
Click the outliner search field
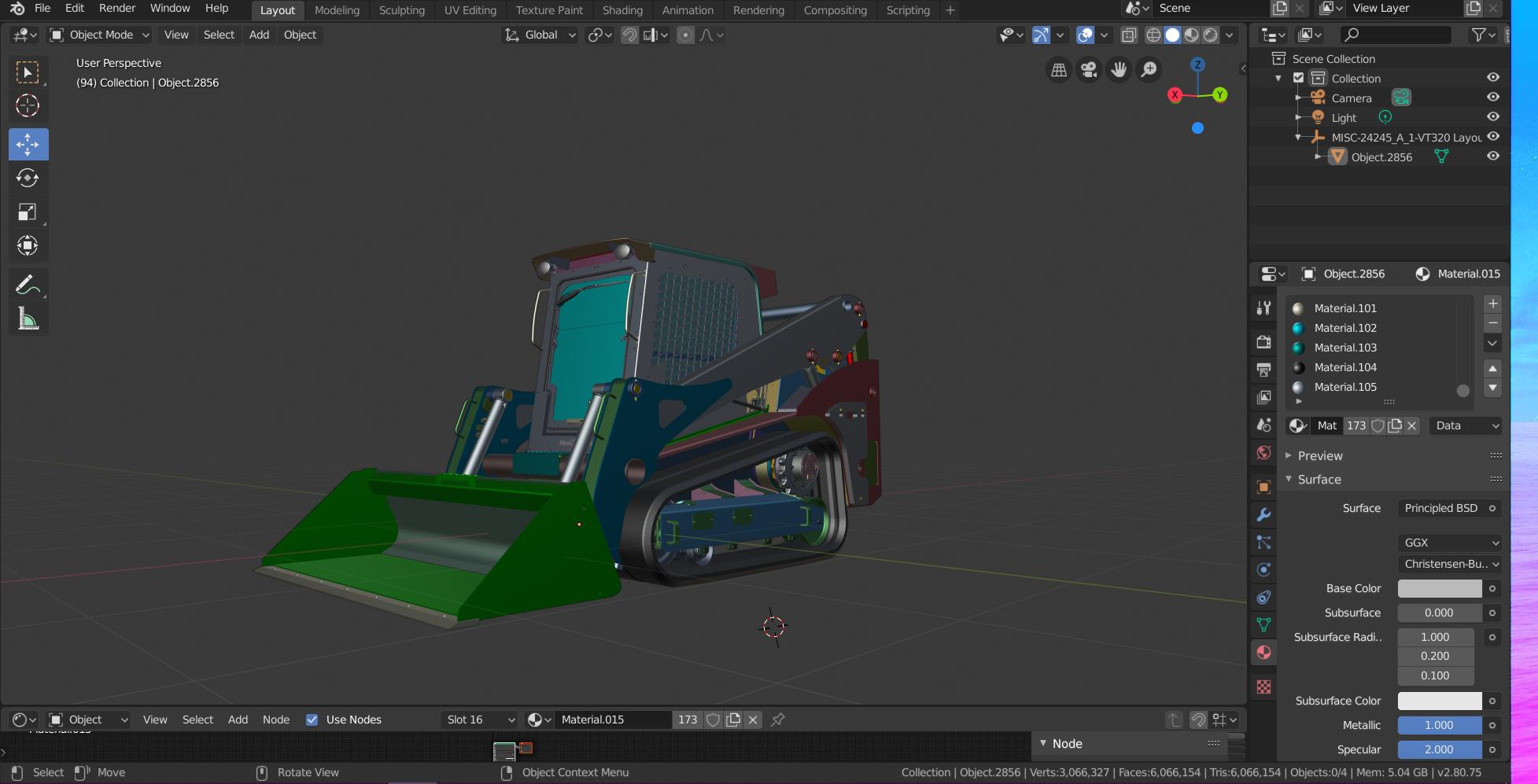pyautogui.click(x=1396, y=35)
